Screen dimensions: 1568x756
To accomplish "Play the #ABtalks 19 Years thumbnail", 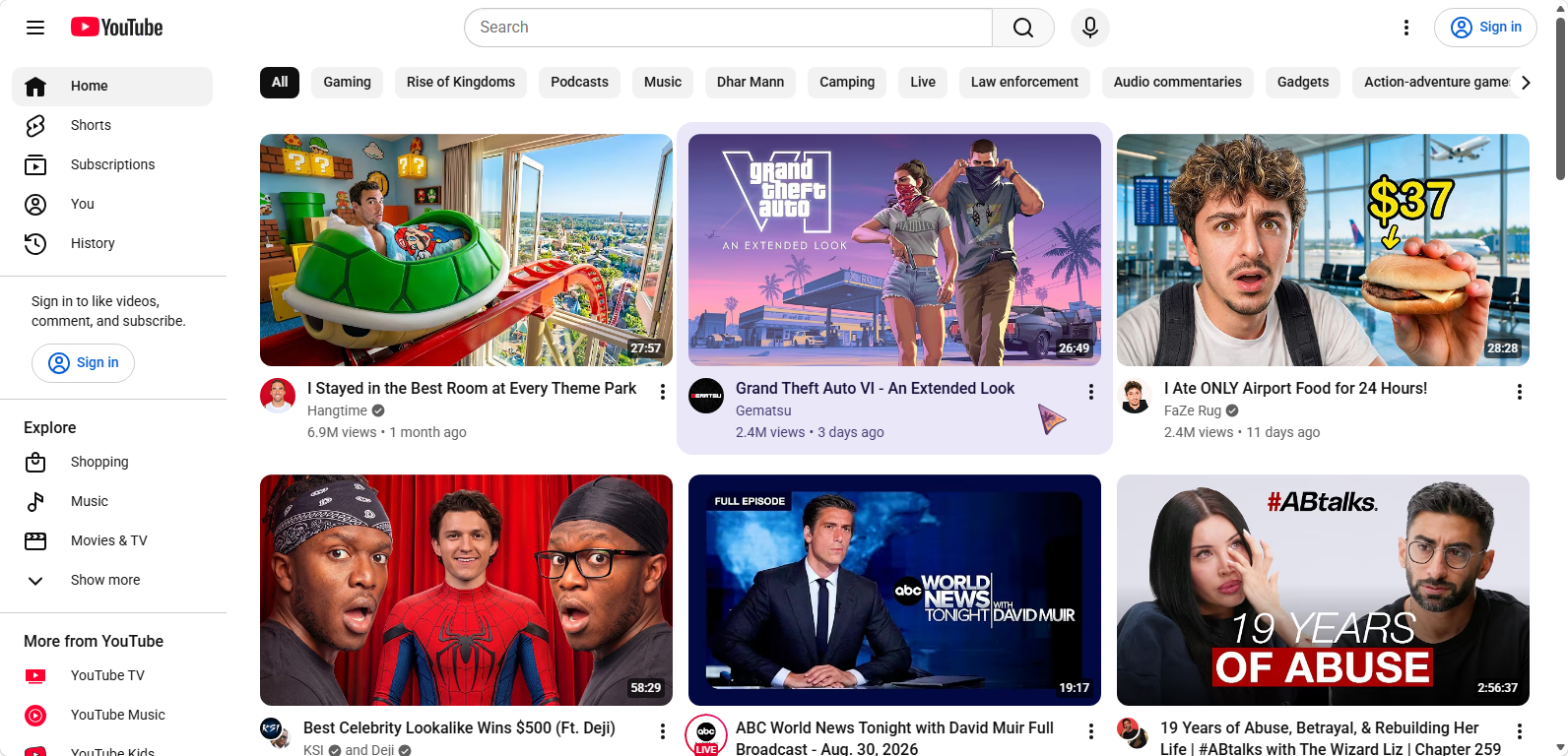I will [x=1323, y=591].
